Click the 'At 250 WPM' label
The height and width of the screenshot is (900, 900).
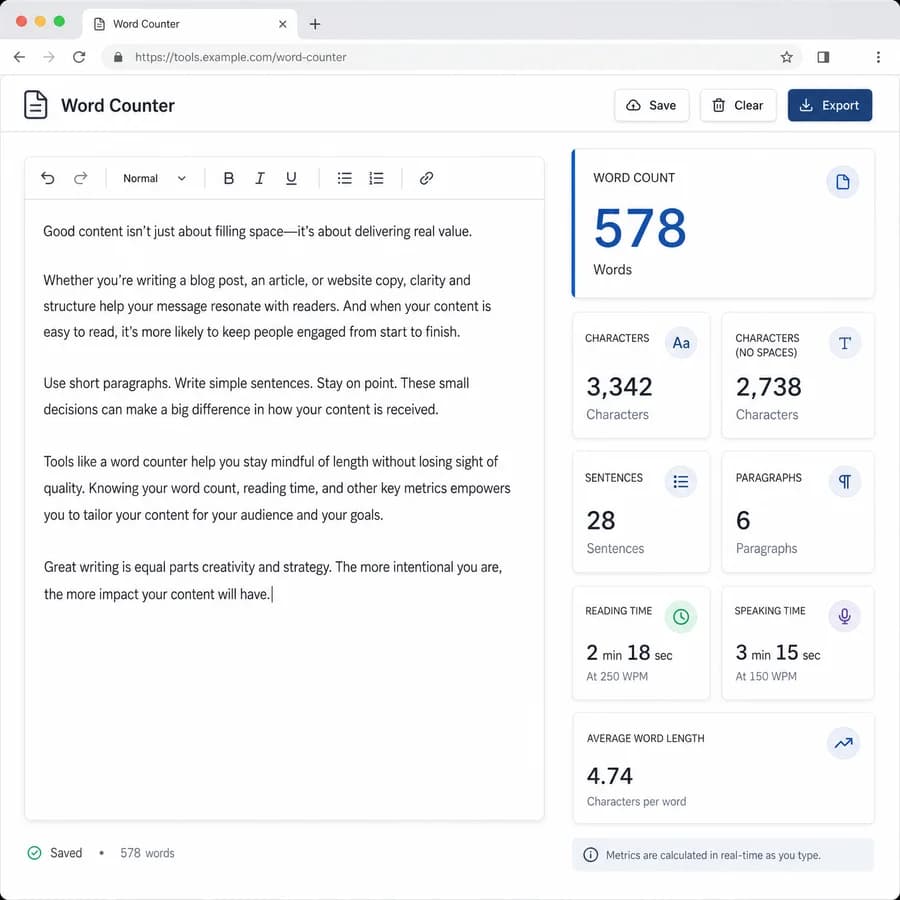click(617, 676)
